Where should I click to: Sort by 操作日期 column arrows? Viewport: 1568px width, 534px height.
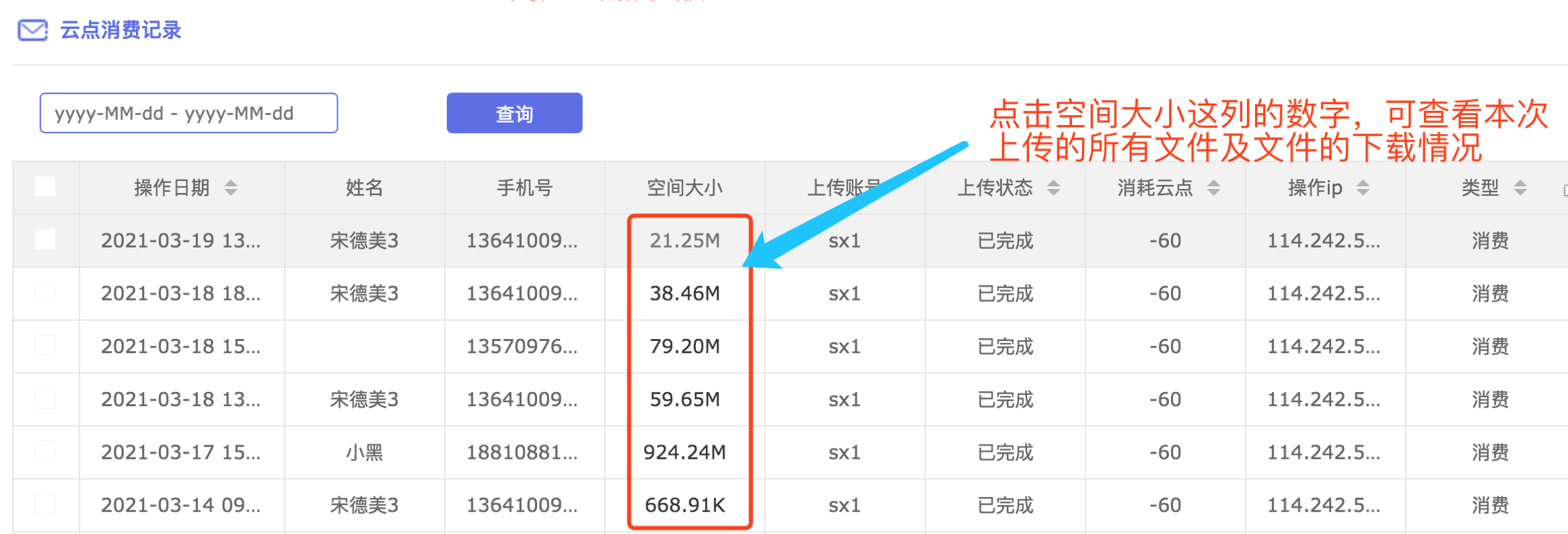click(231, 188)
